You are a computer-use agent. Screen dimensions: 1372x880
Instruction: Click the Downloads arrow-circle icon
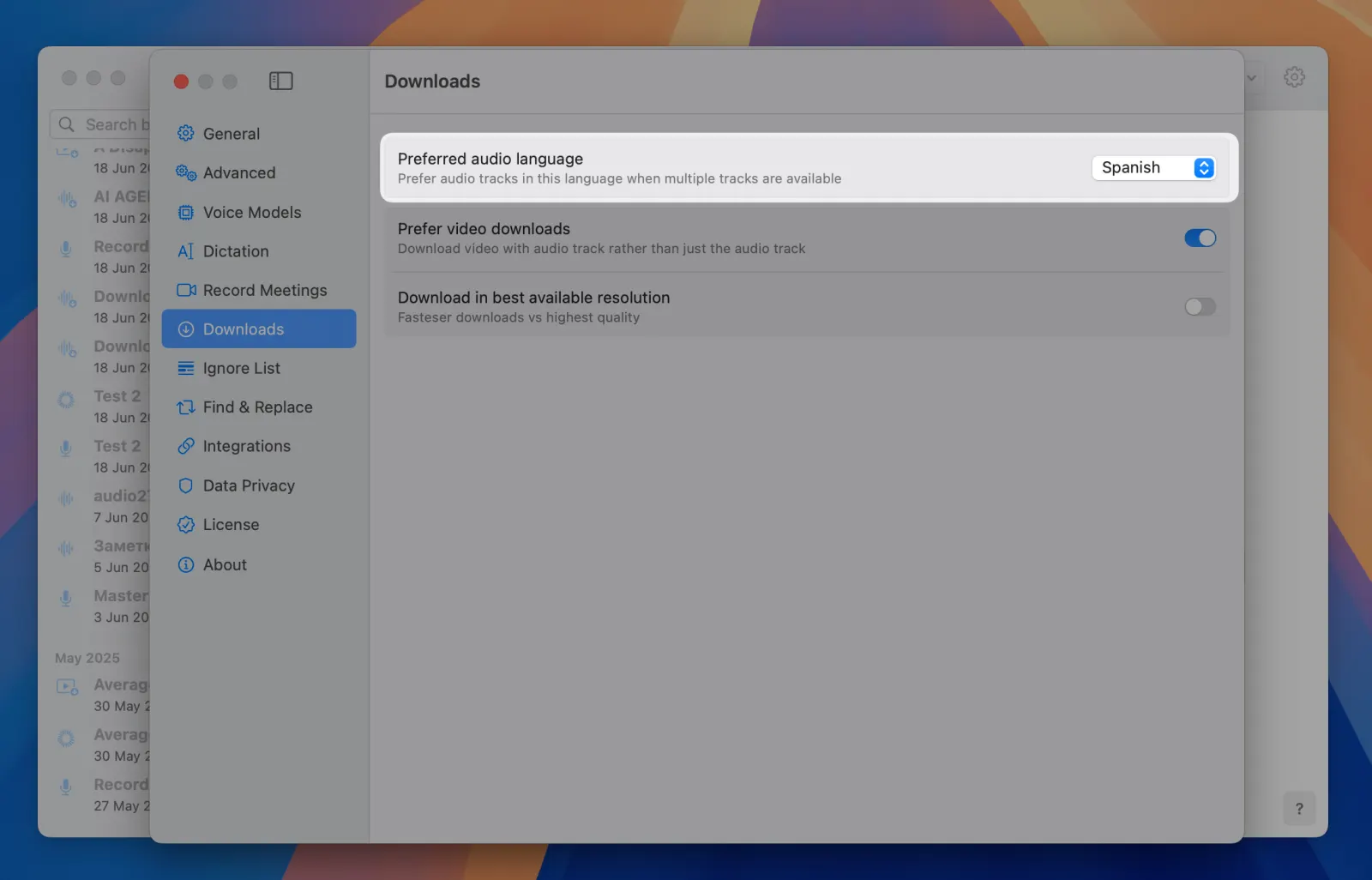tap(185, 329)
